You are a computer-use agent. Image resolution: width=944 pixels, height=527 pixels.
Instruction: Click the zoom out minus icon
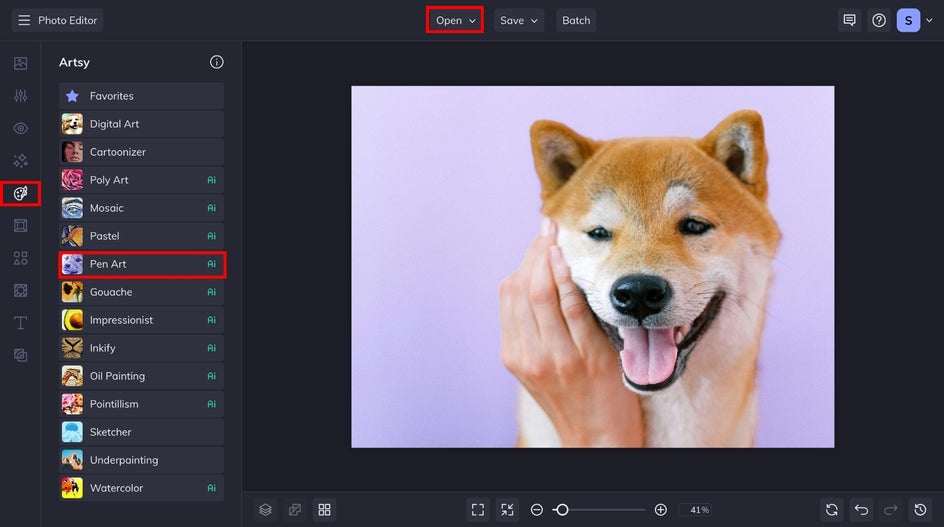point(537,510)
